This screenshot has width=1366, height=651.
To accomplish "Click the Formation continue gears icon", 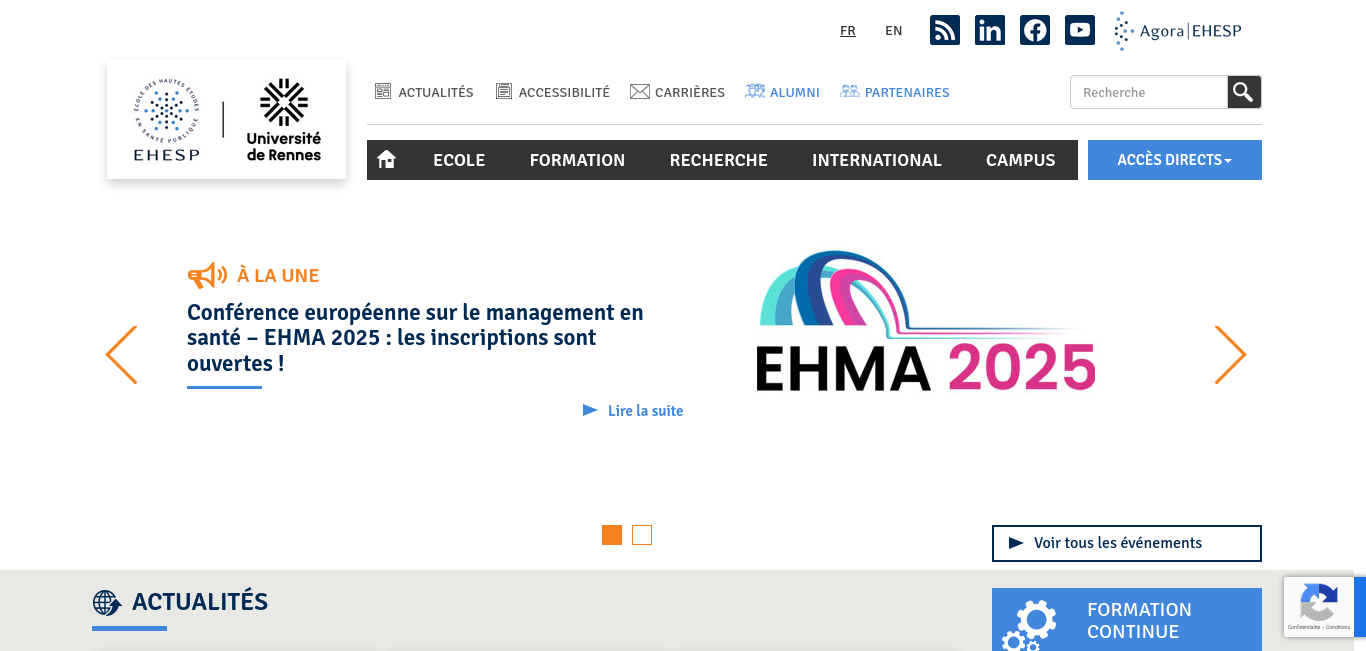I will (x=1029, y=625).
